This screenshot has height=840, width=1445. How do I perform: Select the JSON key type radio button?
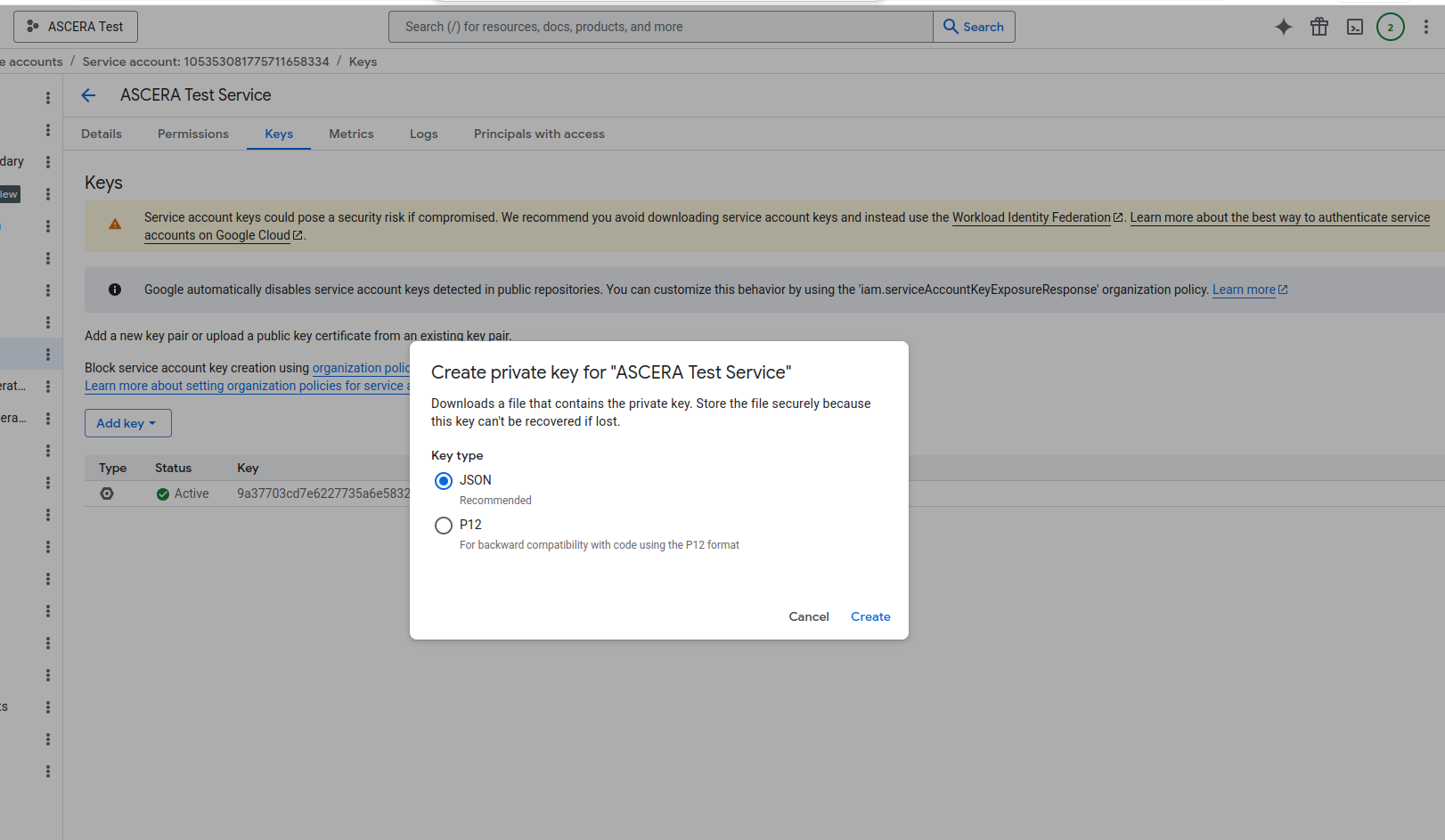pyautogui.click(x=444, y=481)
